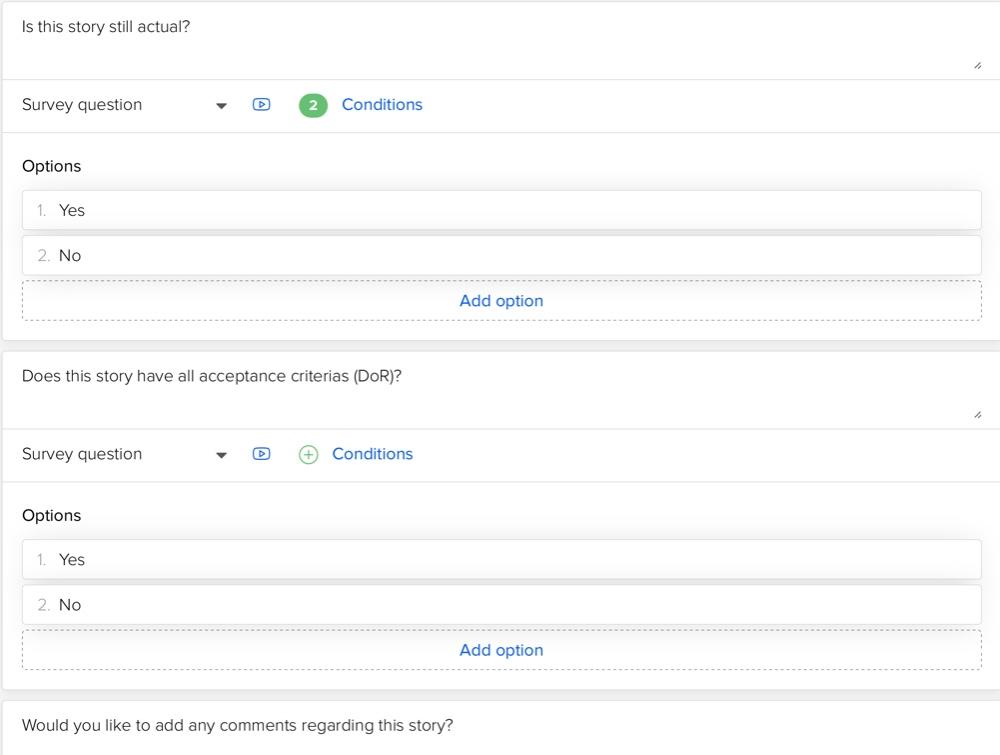Open the green 2 conditions badge
The height and width of the screenshot is (755, 1000).
click(313, 105)
